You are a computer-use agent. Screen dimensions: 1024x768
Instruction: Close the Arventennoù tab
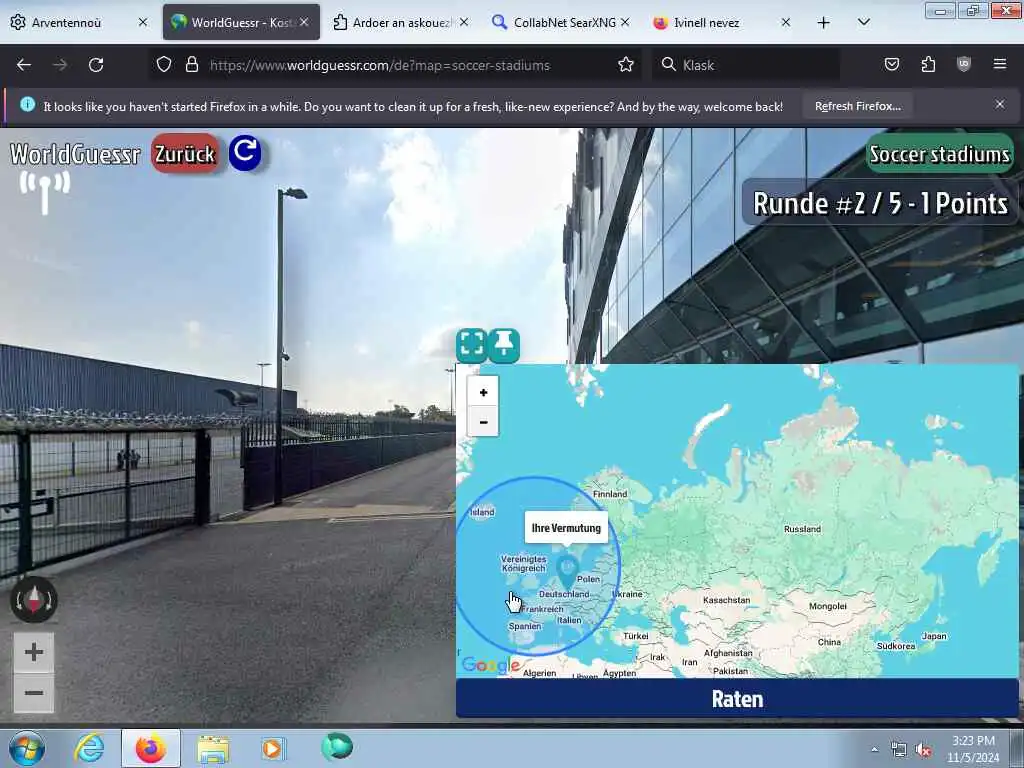143,22
